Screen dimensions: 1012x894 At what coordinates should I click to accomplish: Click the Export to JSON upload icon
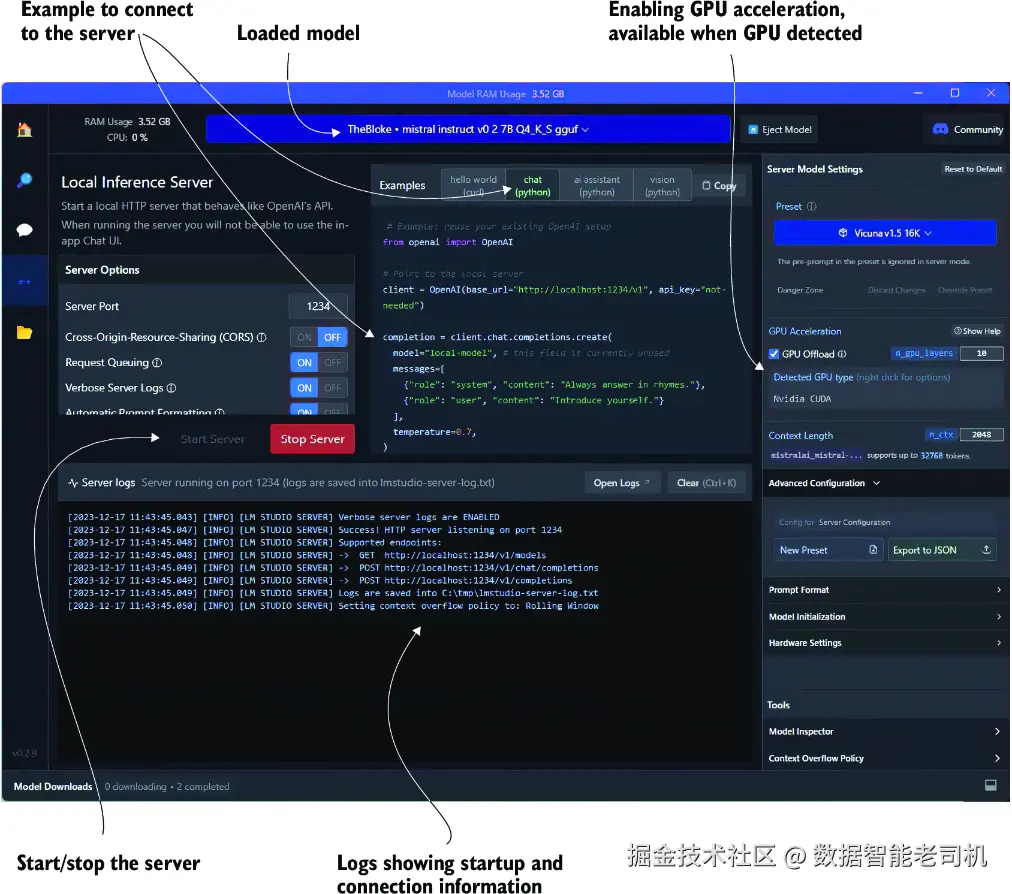coord(986,550)
